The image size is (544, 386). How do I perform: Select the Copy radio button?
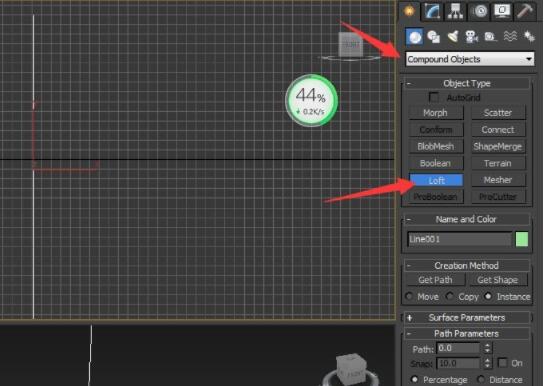click(450, 297)
